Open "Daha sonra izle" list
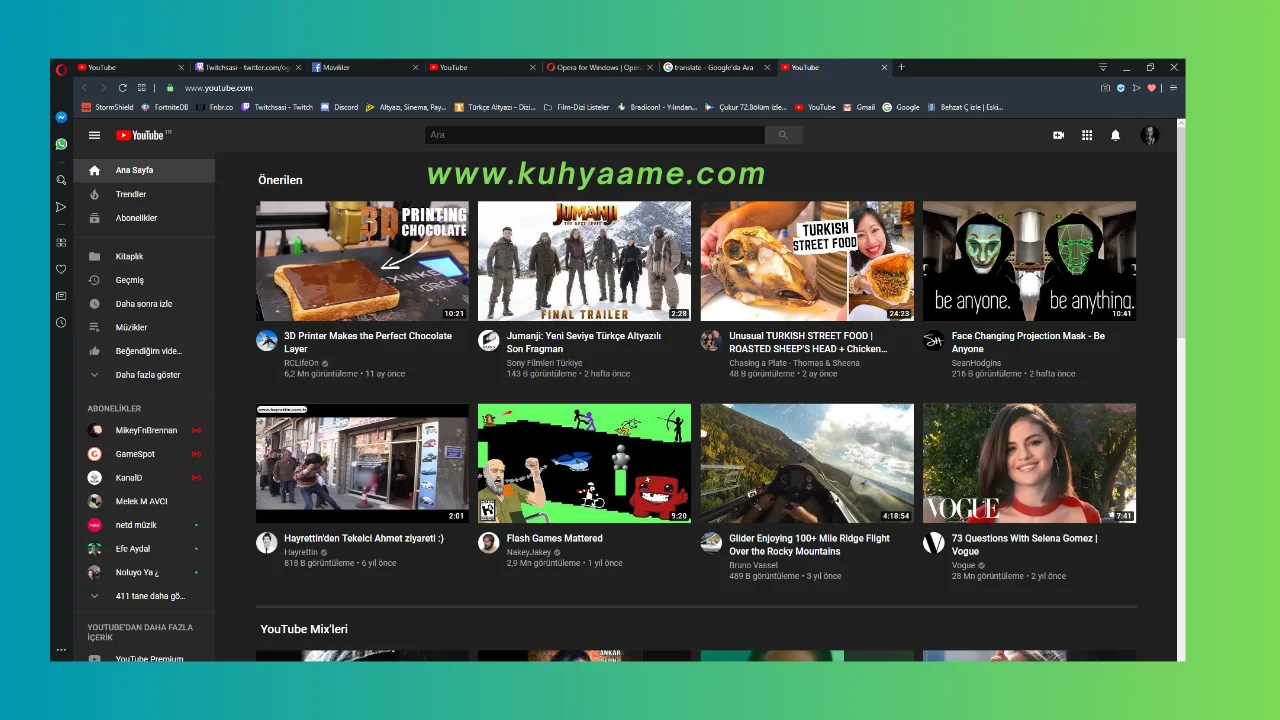Viewport: 1280px width, 720px height. 144,304
